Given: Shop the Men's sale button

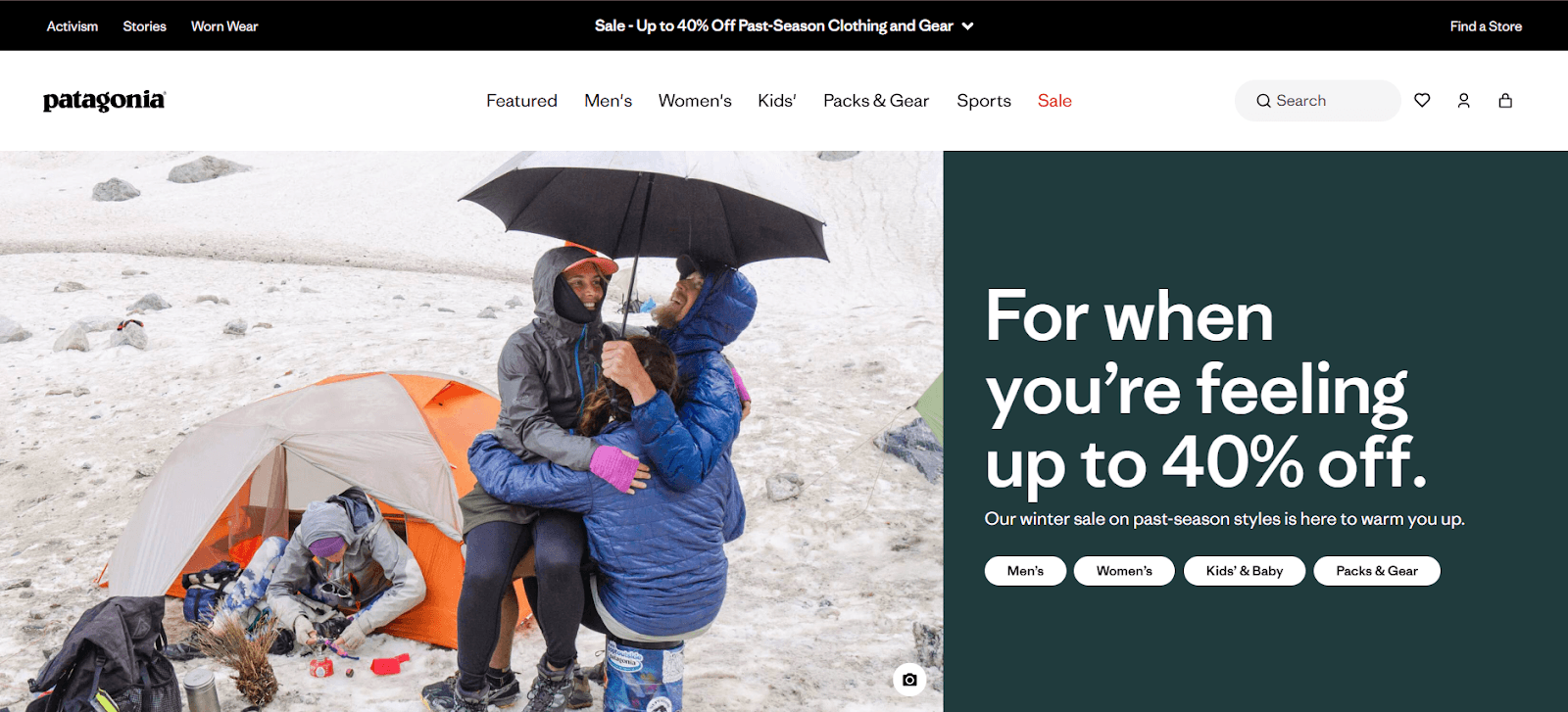Looking at the screenshot, I should pos(1025,571).
